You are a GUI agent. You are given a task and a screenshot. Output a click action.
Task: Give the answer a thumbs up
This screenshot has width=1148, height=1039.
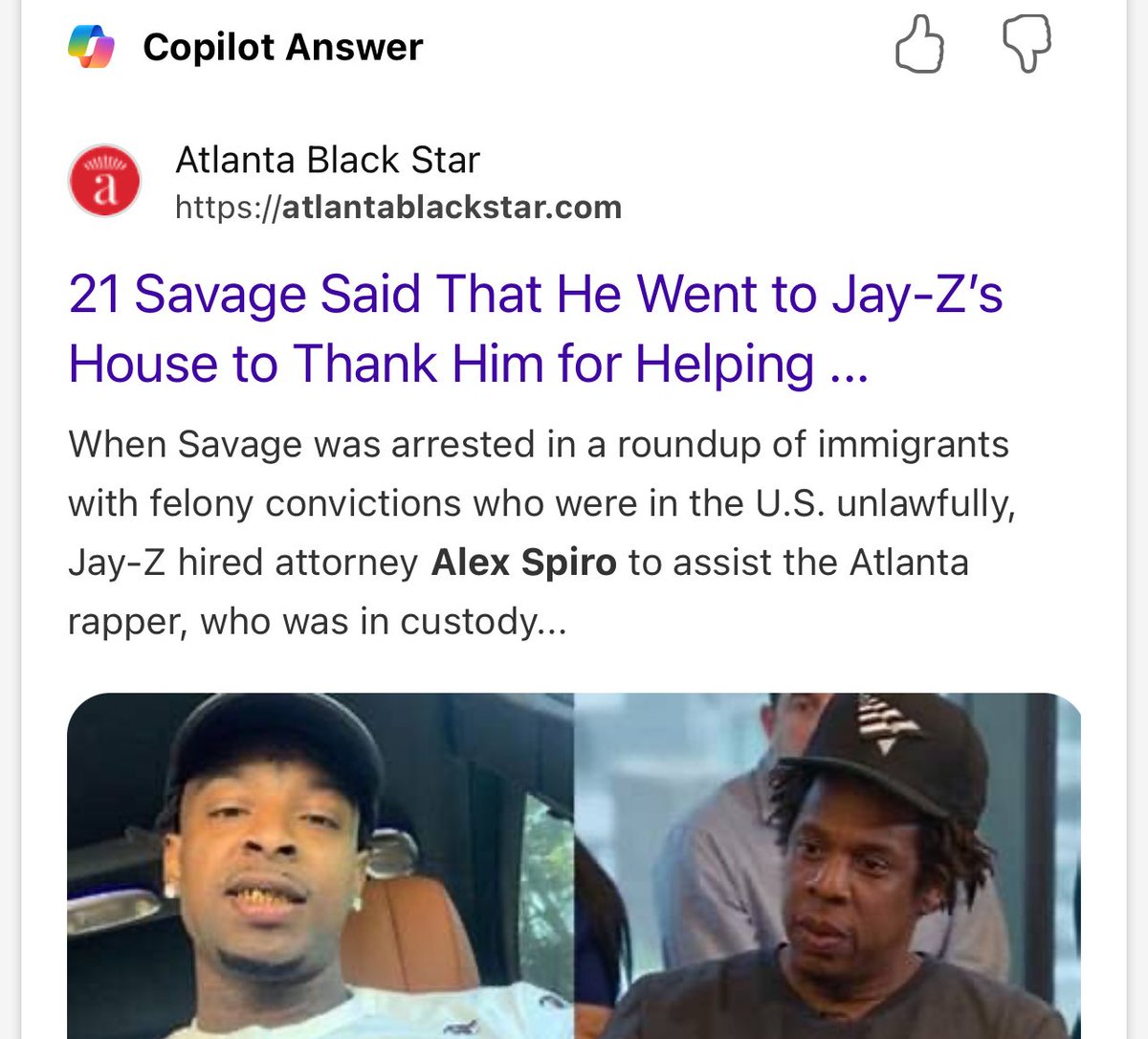(919, 45)
